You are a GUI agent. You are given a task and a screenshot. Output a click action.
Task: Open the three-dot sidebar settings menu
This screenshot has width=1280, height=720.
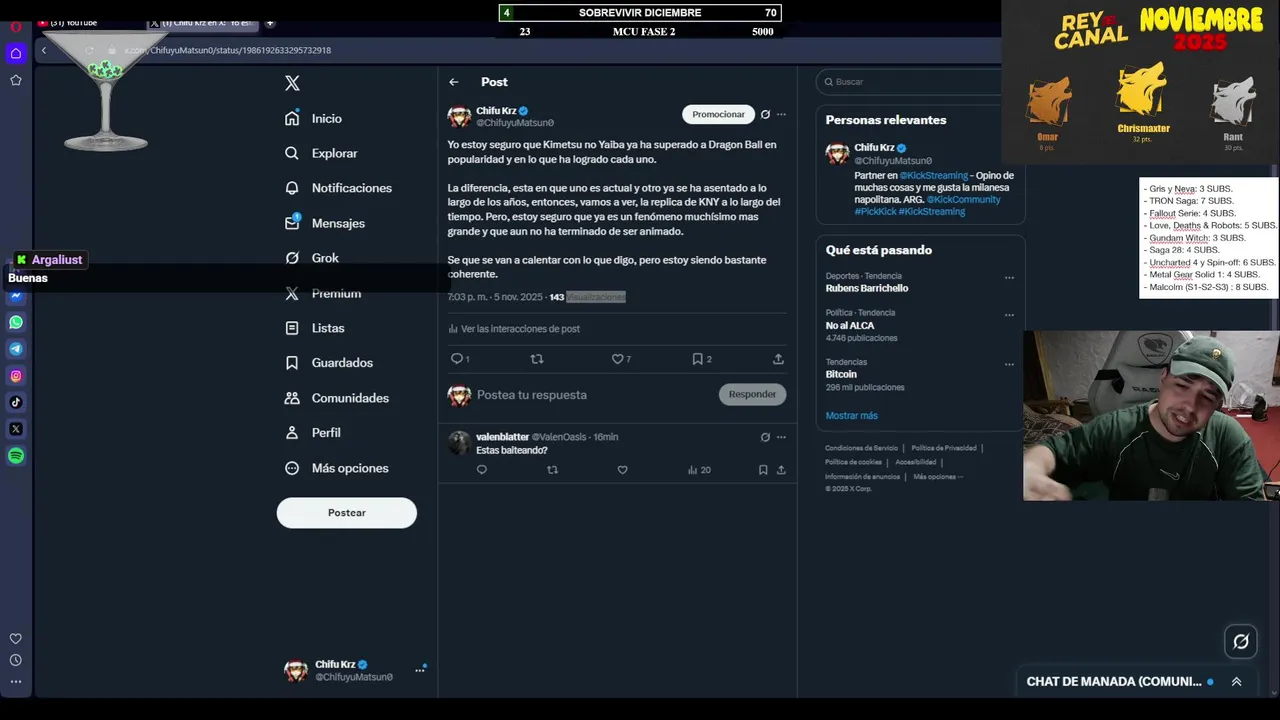16,682
